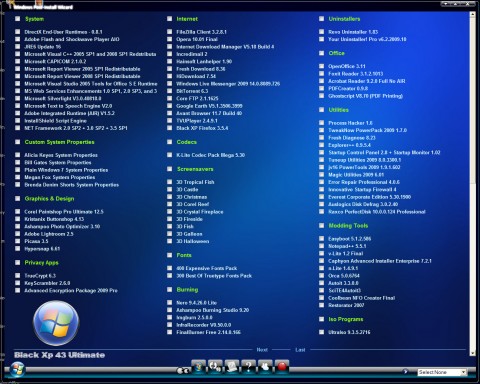Check the Graphics & Design category checkbox
This screenshot has height=384, width=480.
click(x=18, y=199)
